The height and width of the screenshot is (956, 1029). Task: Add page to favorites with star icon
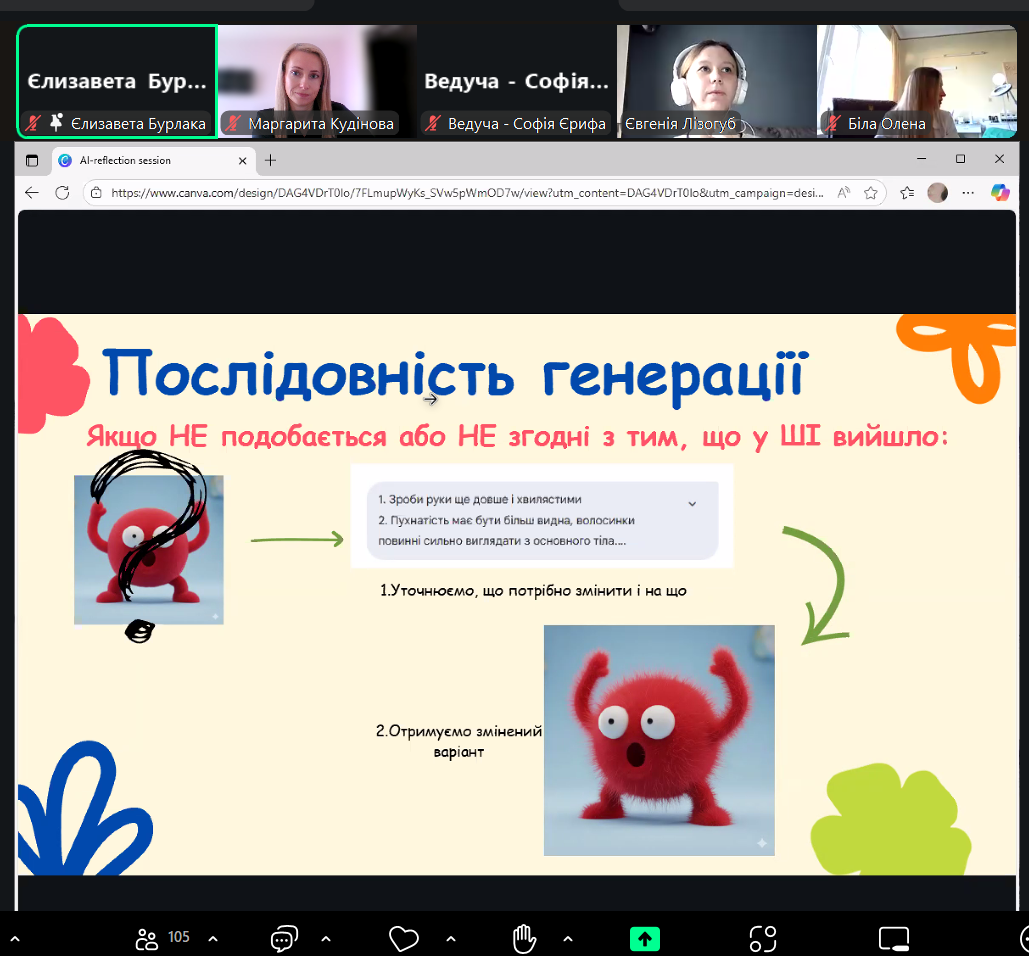click(x=871, y=192)
